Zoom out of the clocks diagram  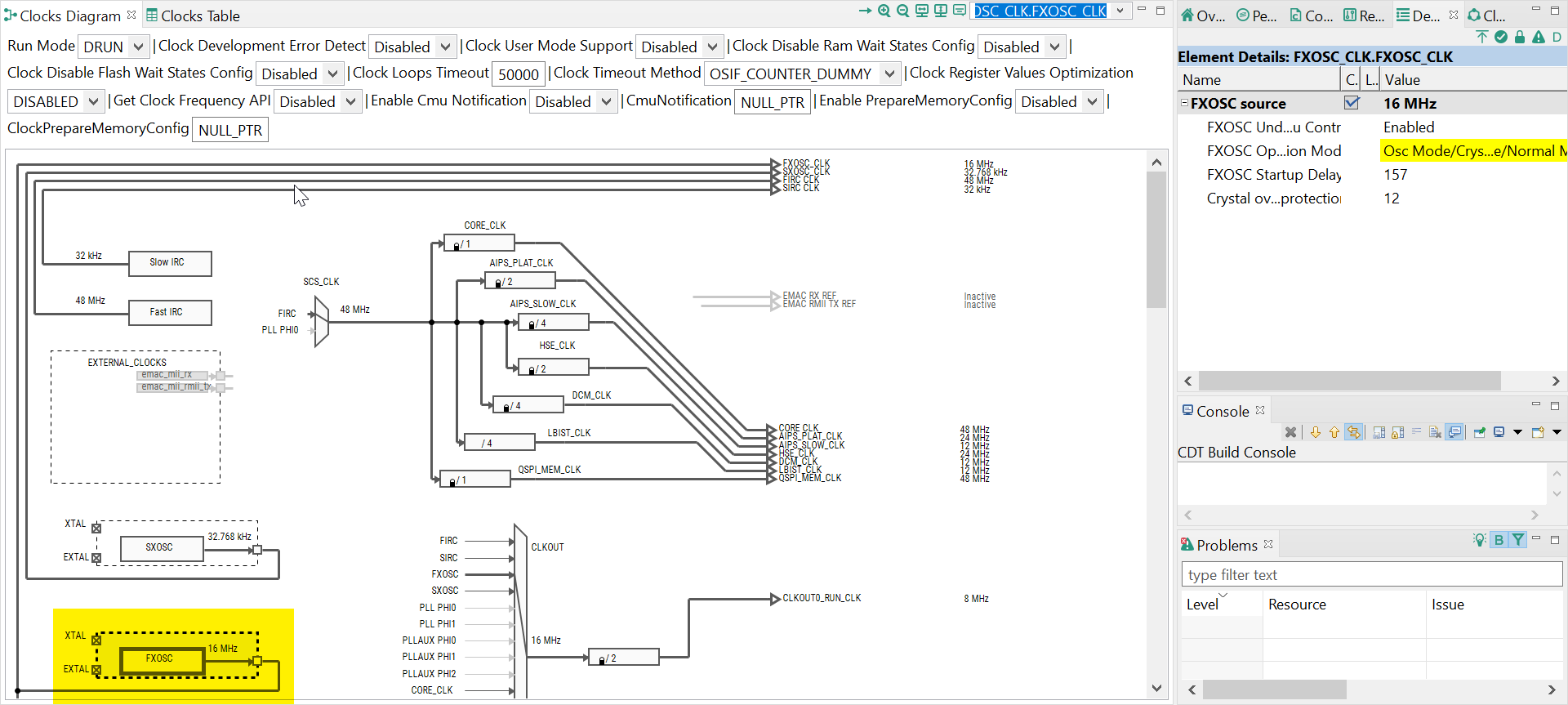903,11
